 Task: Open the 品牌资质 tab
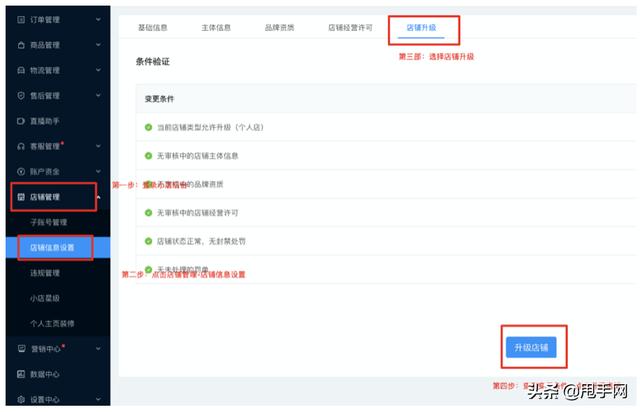click(279, 28)
